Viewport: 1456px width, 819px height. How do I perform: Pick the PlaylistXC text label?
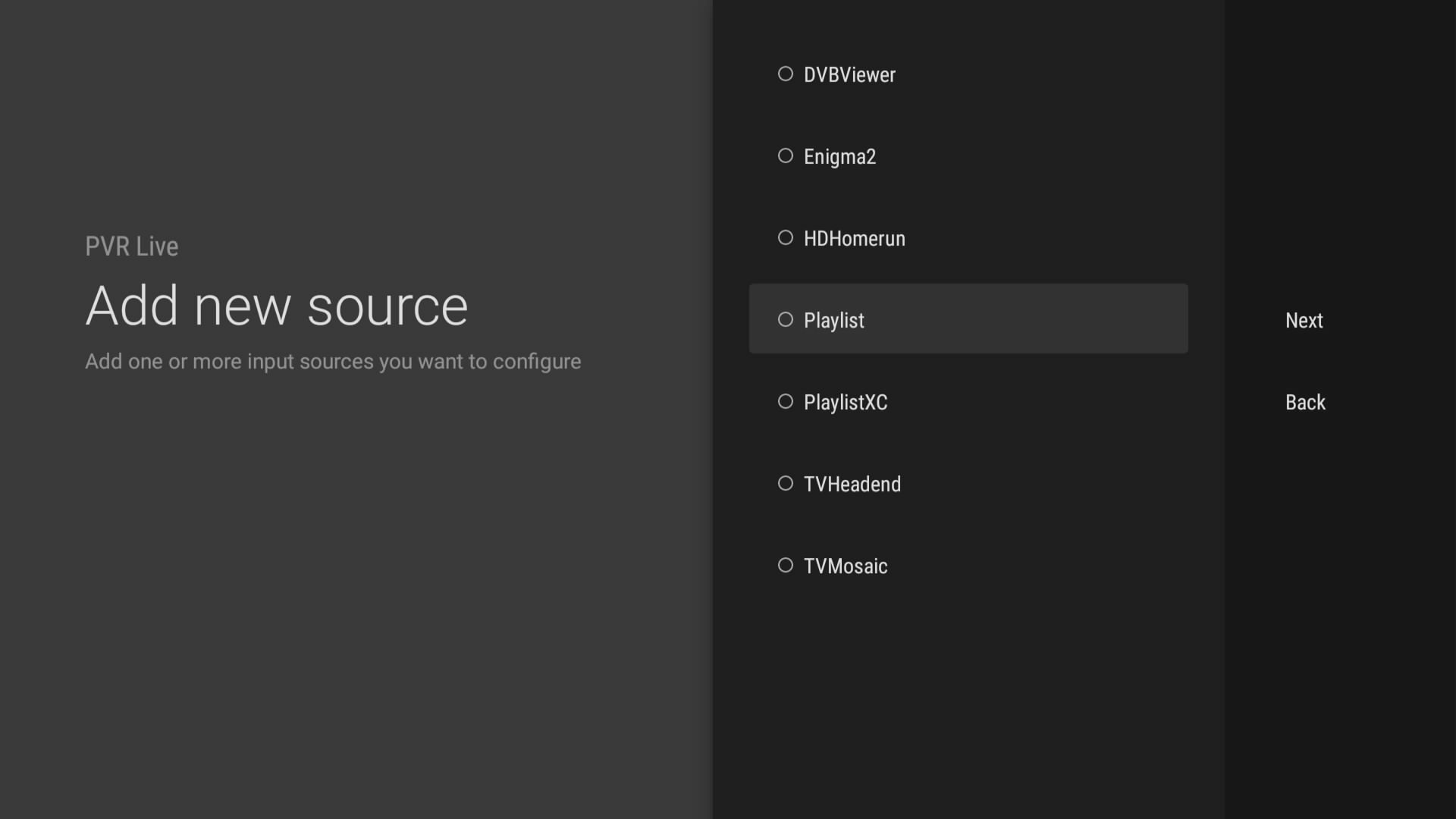[845, 402]
